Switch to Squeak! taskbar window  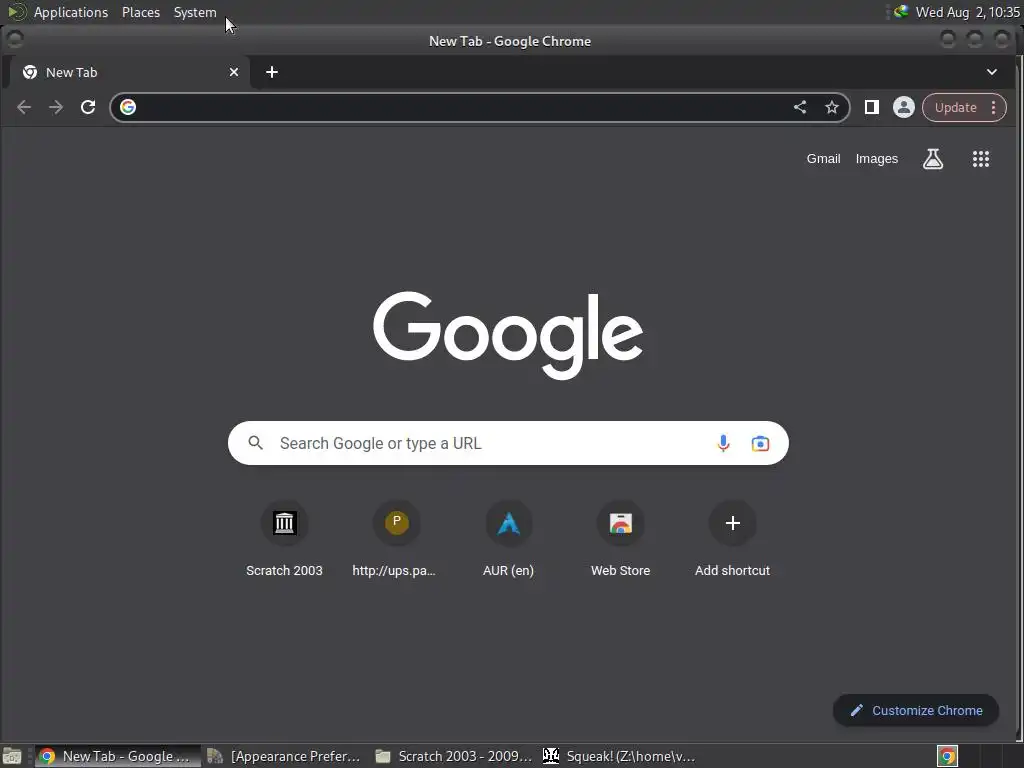[x=620, y=756]
